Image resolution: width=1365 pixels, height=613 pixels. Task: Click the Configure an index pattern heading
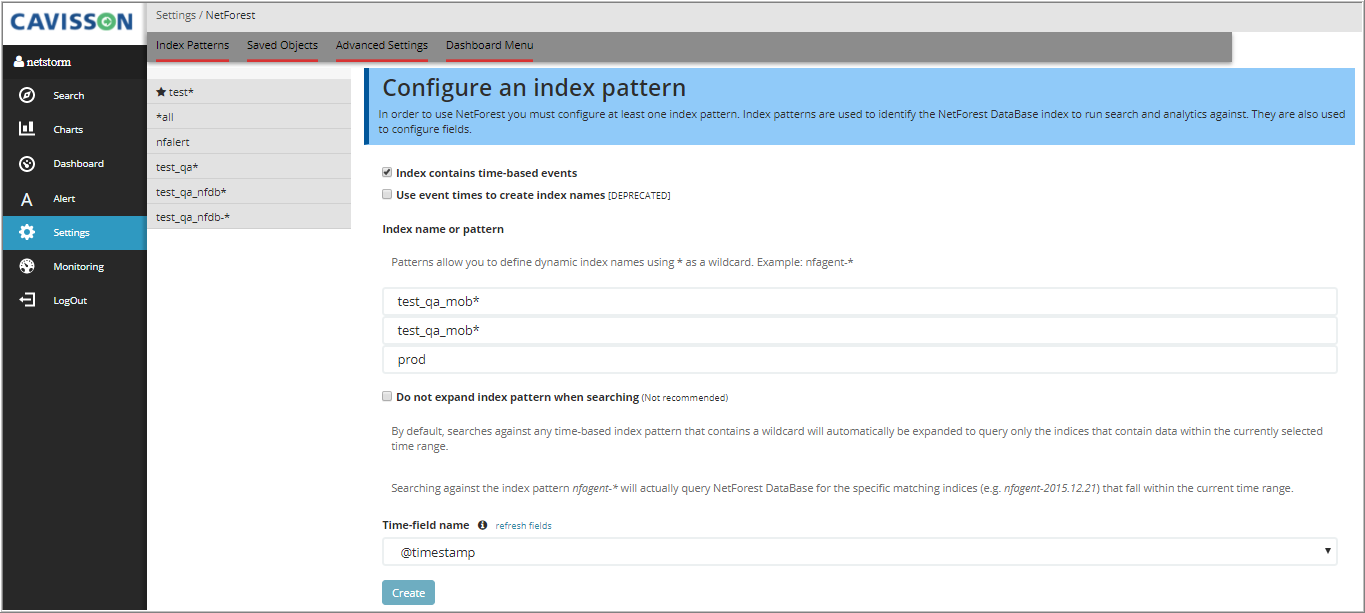point(534,88)
